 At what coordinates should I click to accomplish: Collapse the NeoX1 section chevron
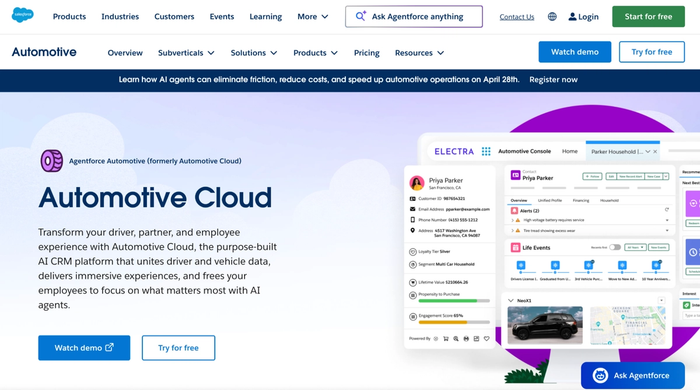tap(511, 300)
